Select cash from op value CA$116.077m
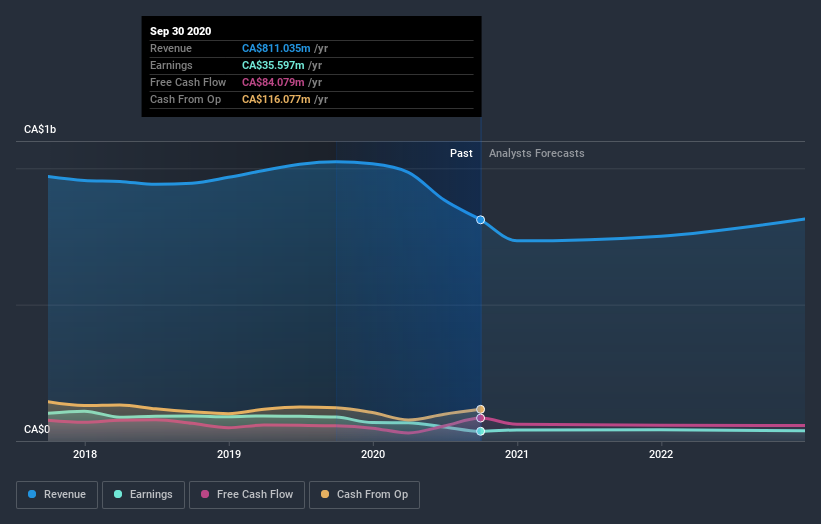Screen dimensions: 821x524 click(x=276, y=99)
